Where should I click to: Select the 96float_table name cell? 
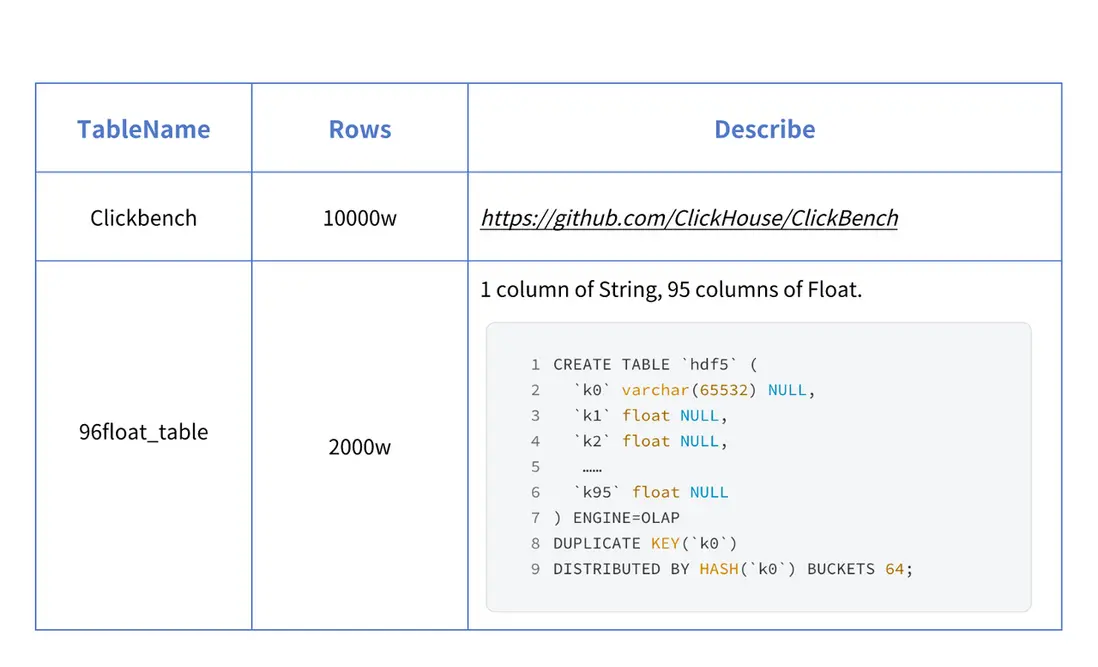coord(143,432)
